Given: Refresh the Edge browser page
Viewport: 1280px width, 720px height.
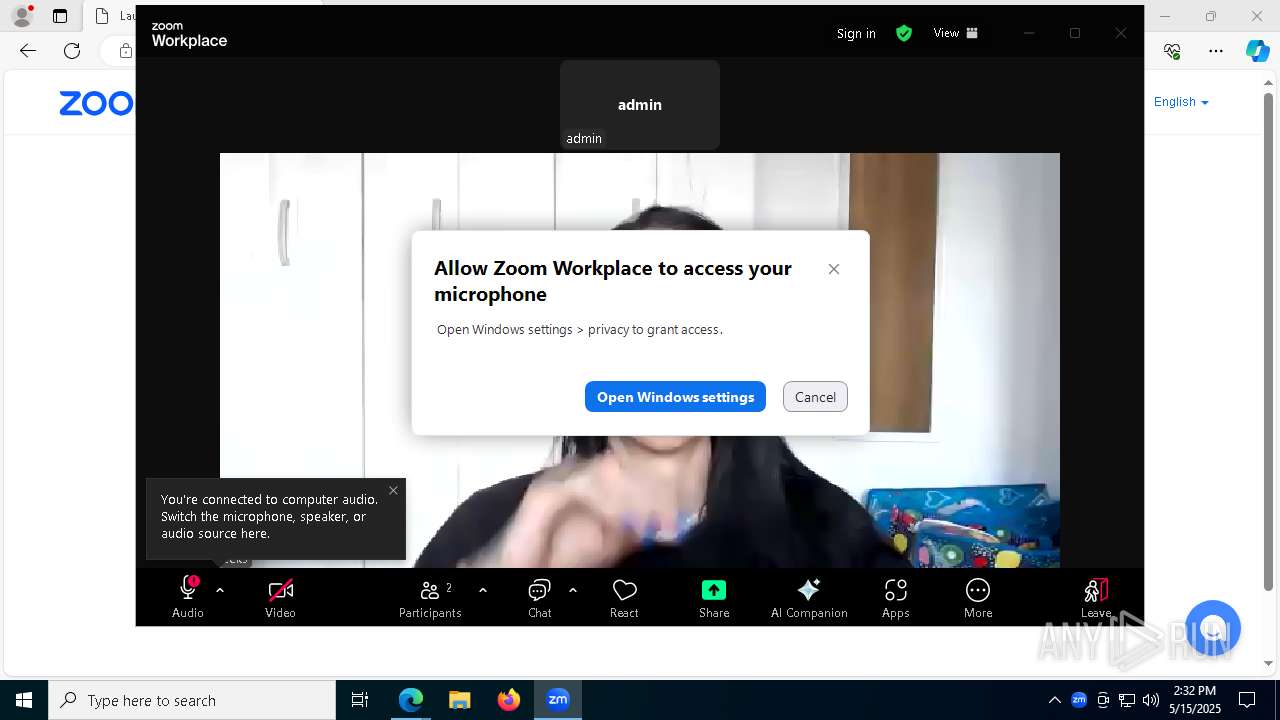Looking at the screenshot, I should point(72,51).
